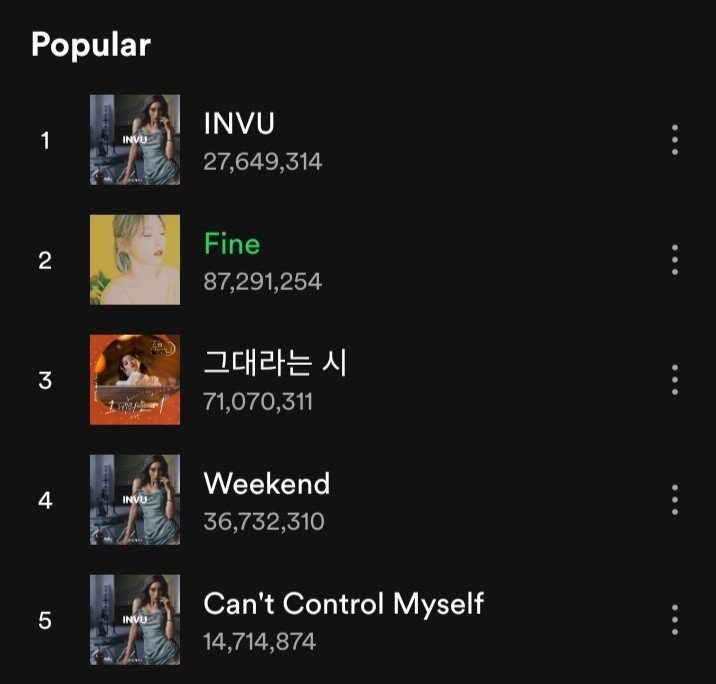716x684 pixels.
Task: Click album cover beside Can't Control Myself
Action: coord(135,620)
